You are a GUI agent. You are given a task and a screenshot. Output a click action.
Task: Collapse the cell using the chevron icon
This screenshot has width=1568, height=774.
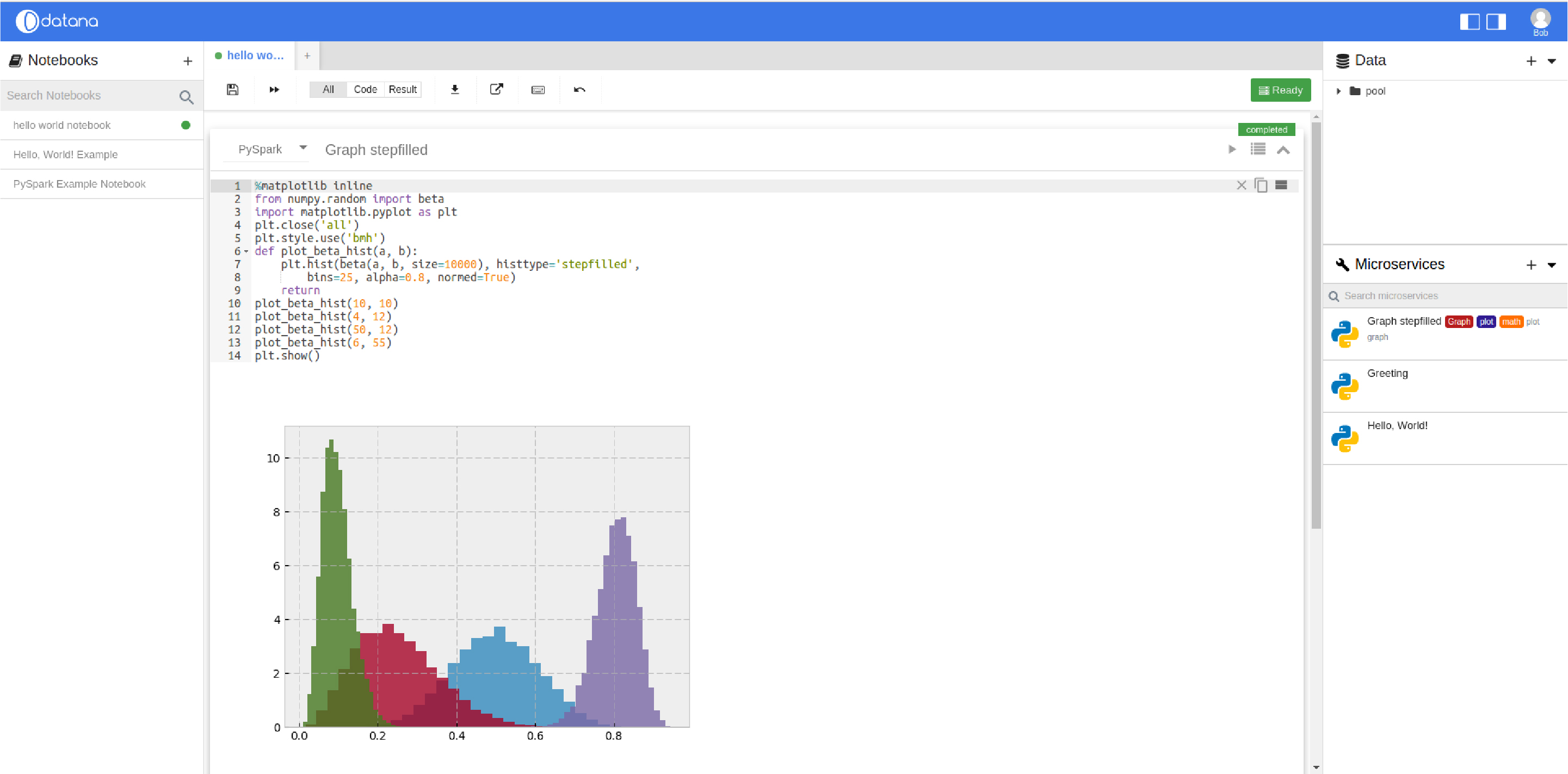(x=1284, y=149)
